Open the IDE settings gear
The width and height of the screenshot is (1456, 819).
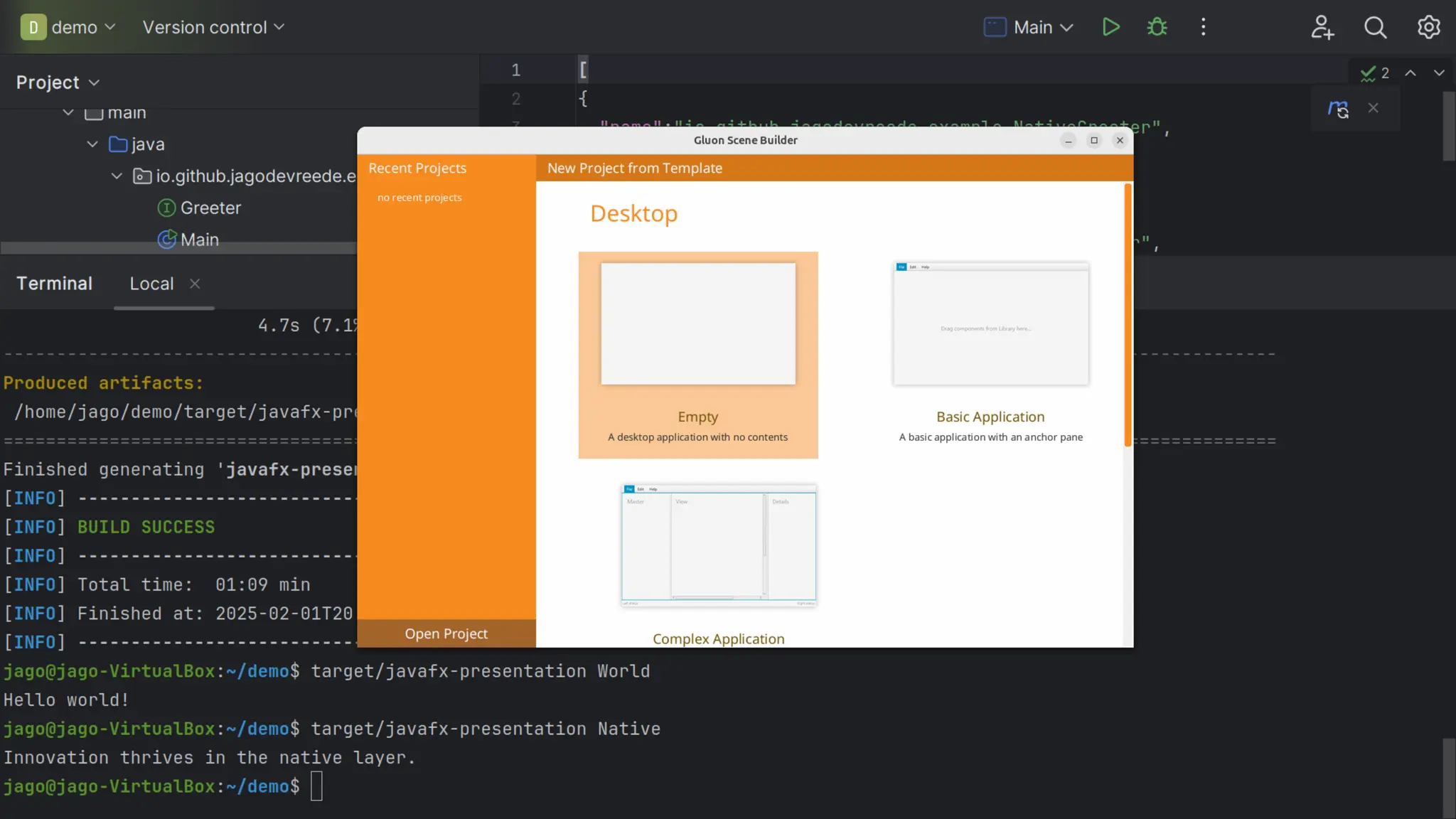[x=1428, y=27]
